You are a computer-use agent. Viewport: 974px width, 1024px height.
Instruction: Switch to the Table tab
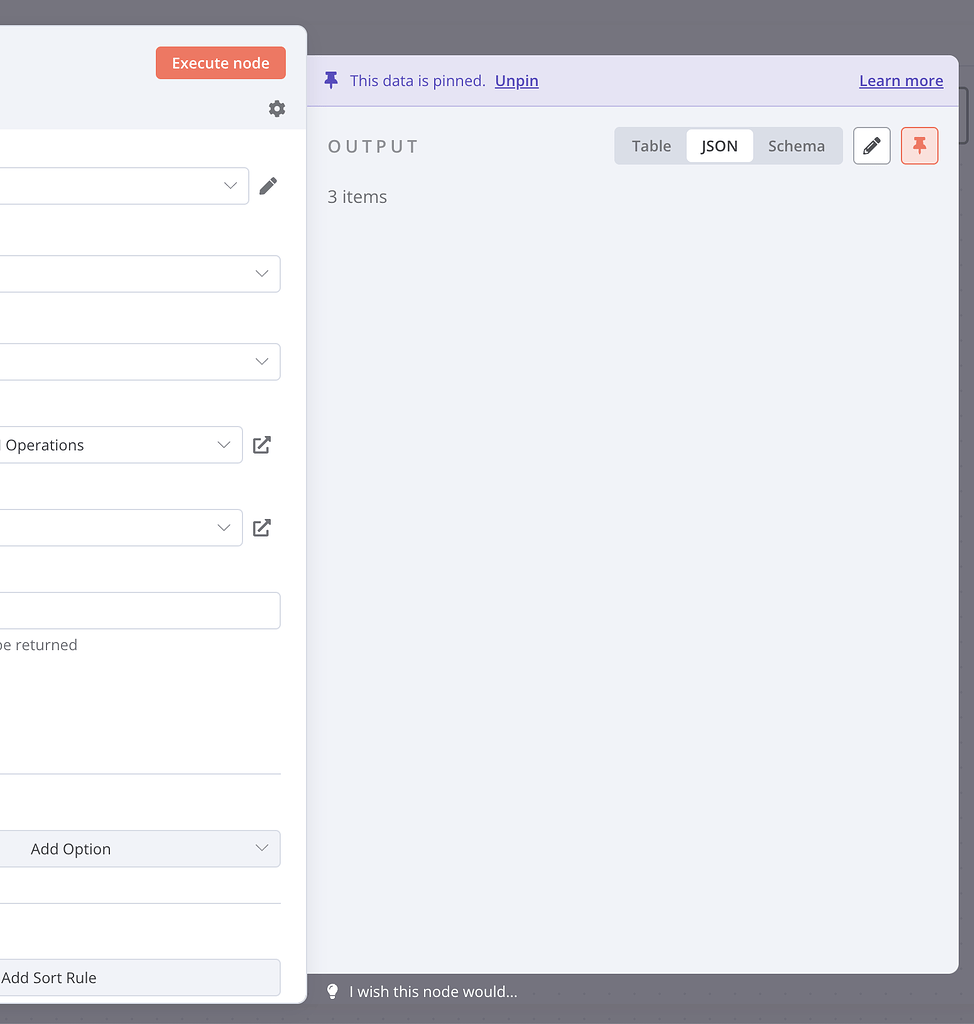tap(651, 145)
